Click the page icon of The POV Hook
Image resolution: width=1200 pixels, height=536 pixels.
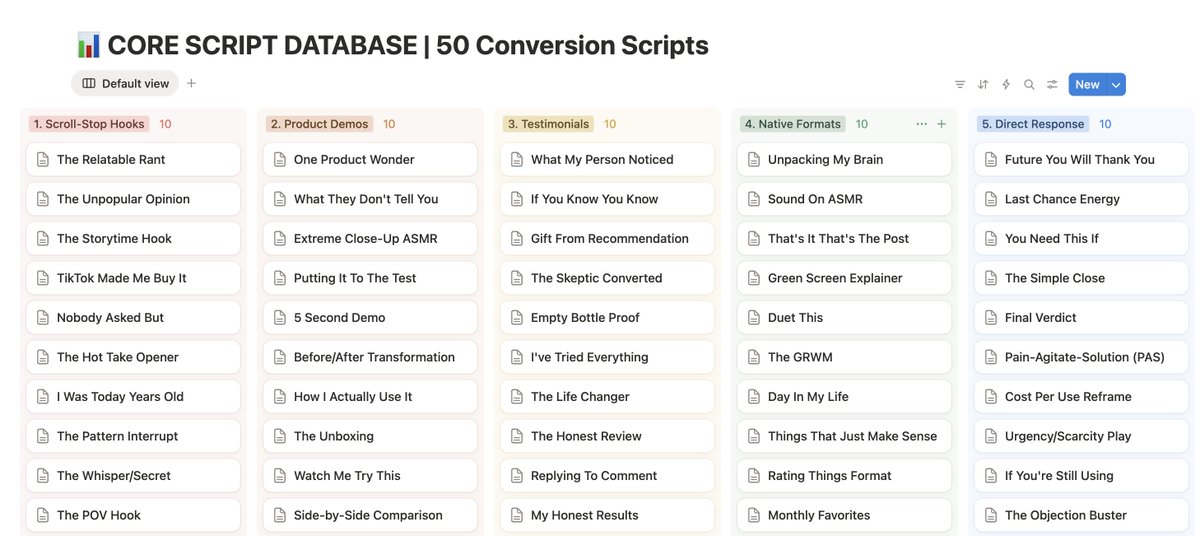(43, 516)
